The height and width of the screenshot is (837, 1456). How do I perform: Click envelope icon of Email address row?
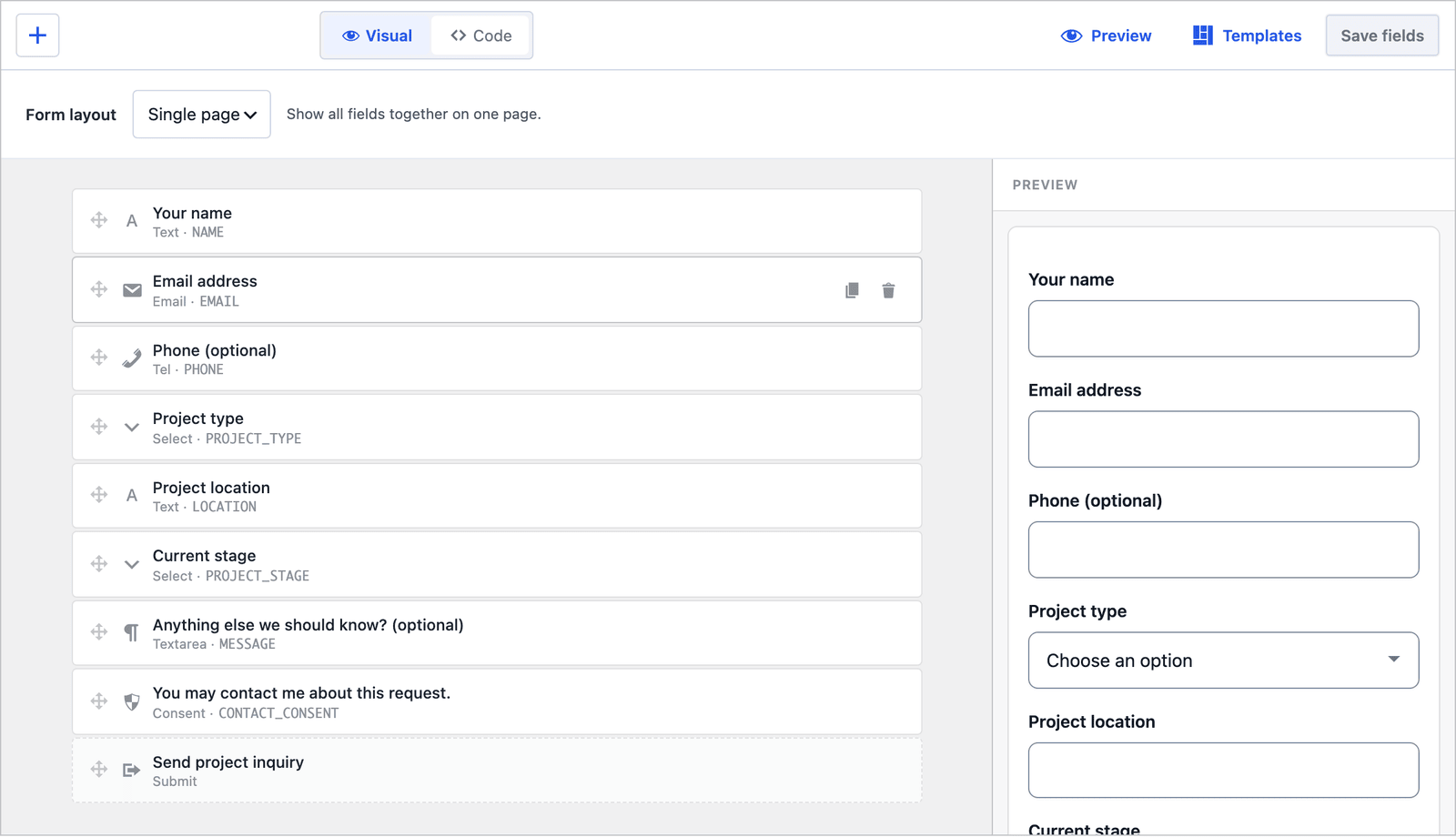[132, 290]
